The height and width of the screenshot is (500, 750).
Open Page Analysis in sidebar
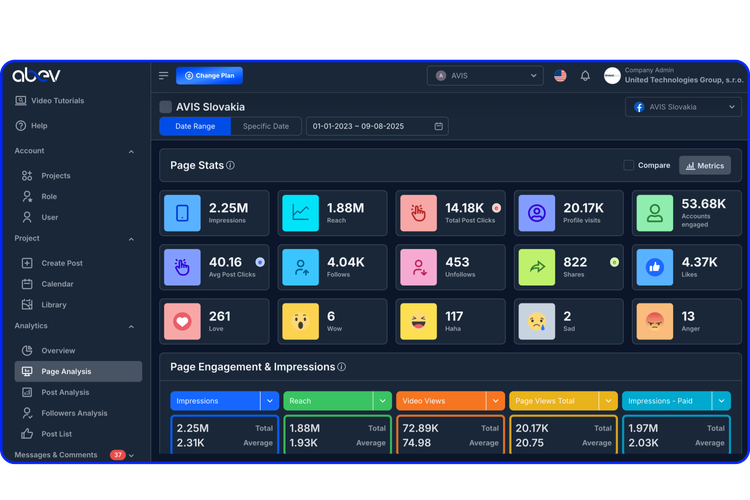tap(78, 371)
